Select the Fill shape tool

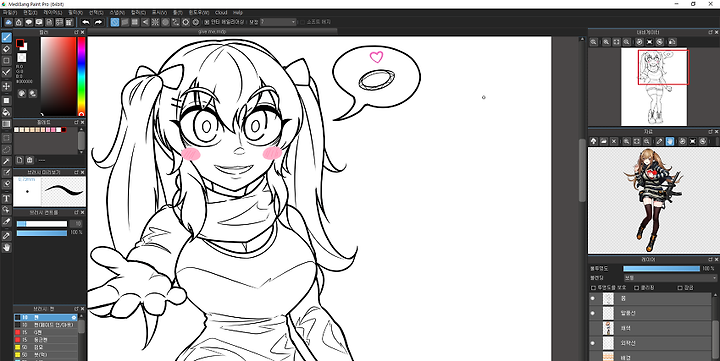tap(6, 100)
